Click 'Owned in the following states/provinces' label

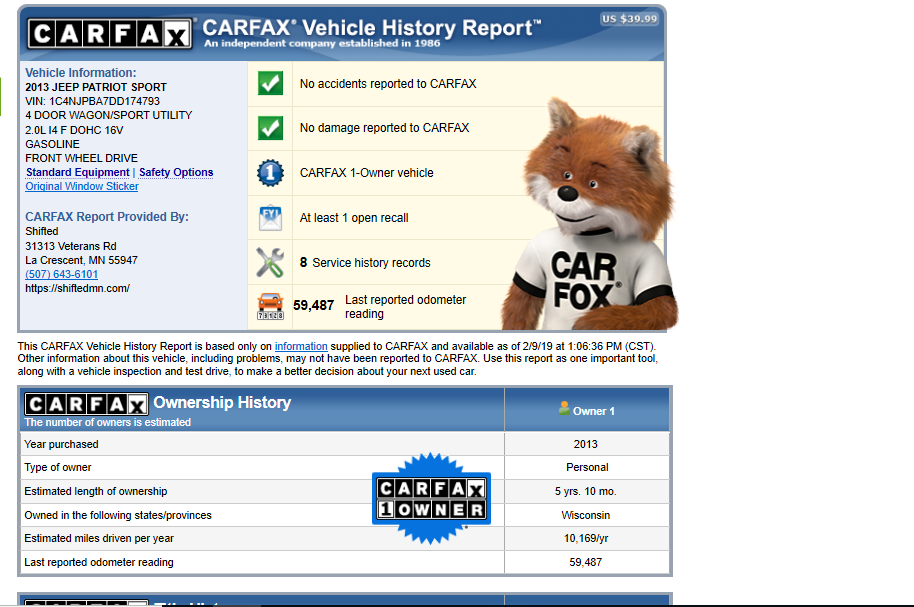tap(118, 515)
